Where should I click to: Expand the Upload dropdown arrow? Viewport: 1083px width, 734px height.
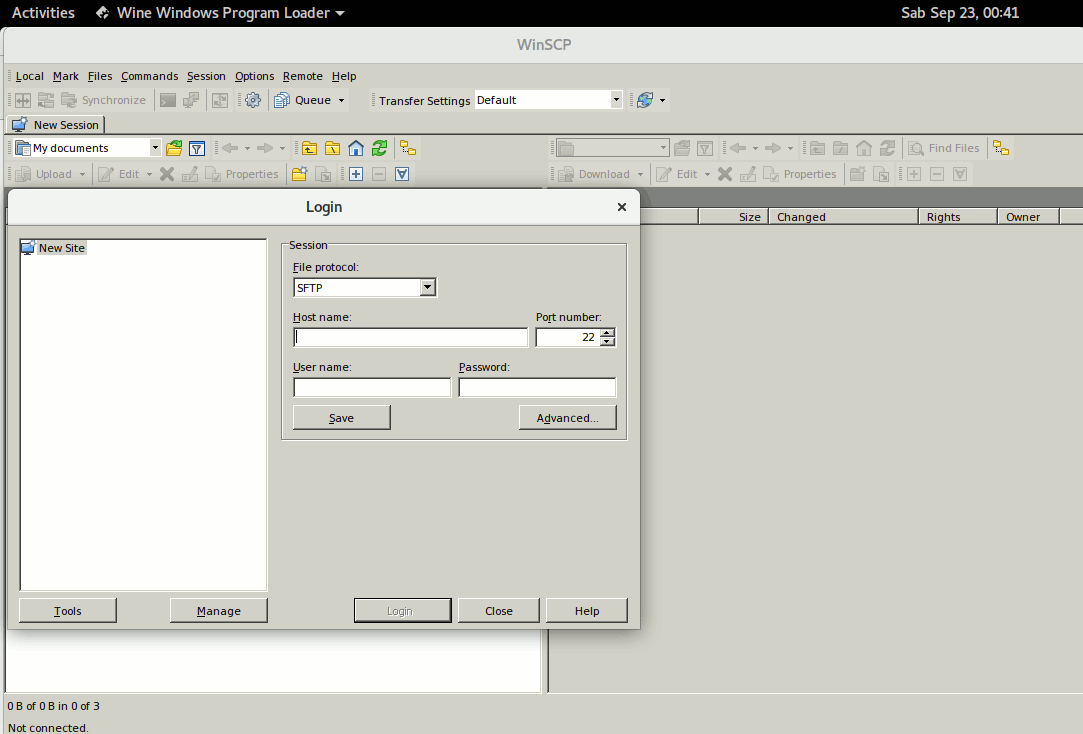pos(82,174)
